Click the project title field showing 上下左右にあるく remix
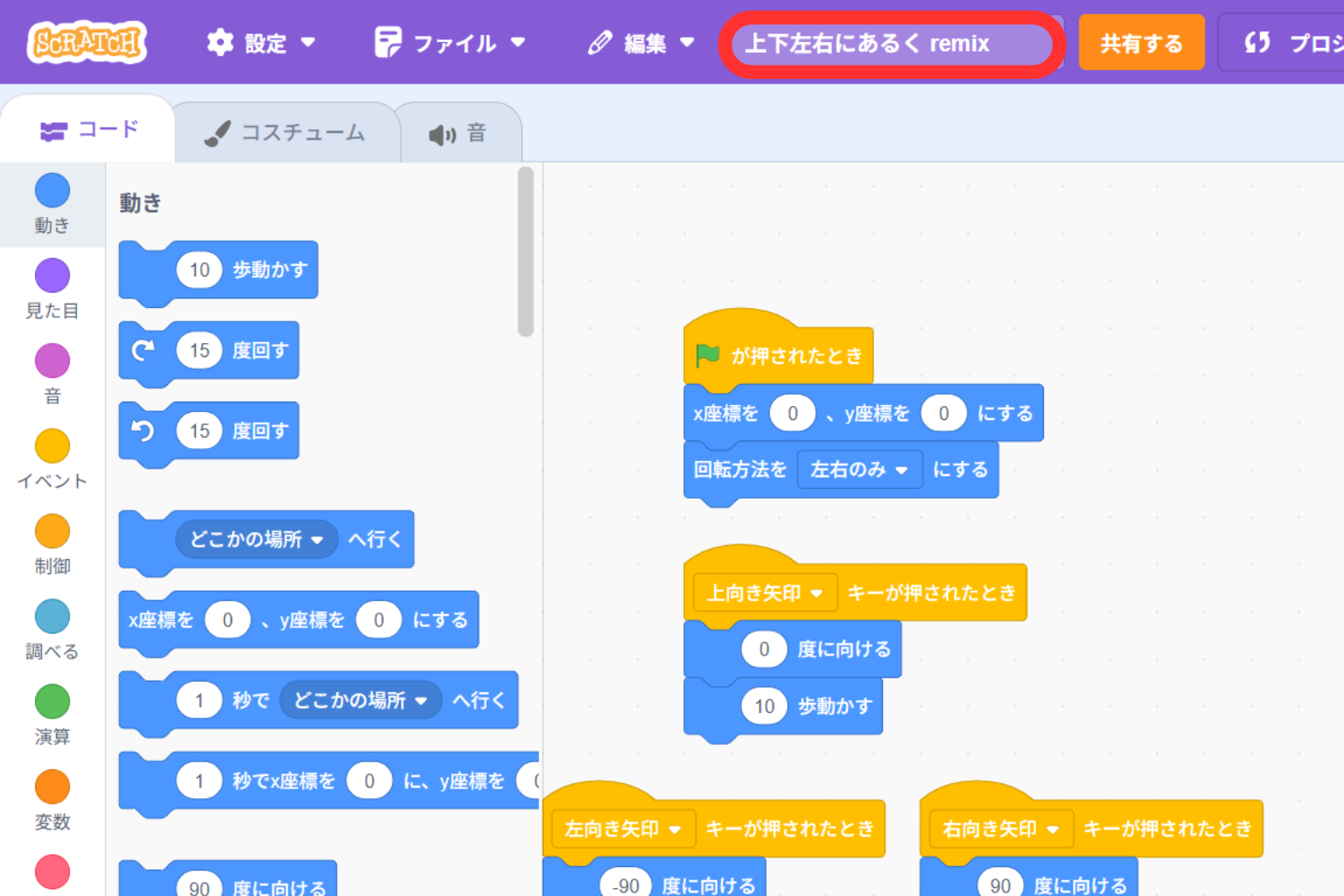This screenshot has height=896, width=1344. (x=890, y=43)
